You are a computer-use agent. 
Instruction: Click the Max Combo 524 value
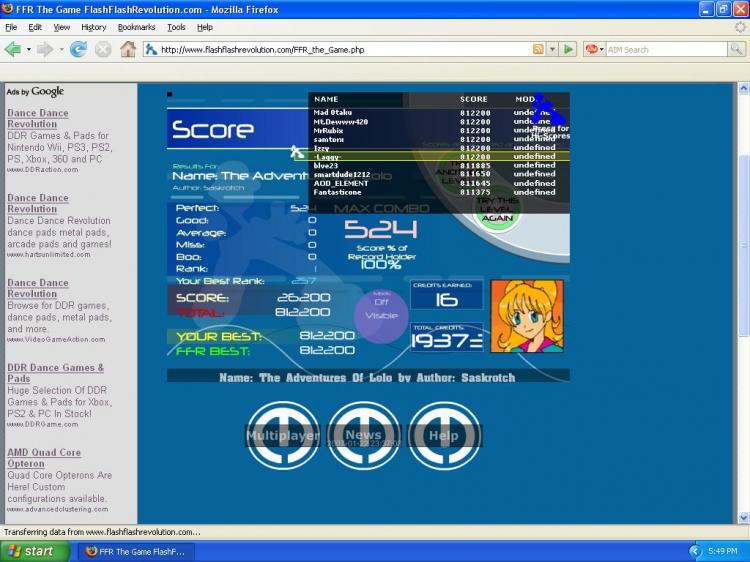[x=381, y=230]
